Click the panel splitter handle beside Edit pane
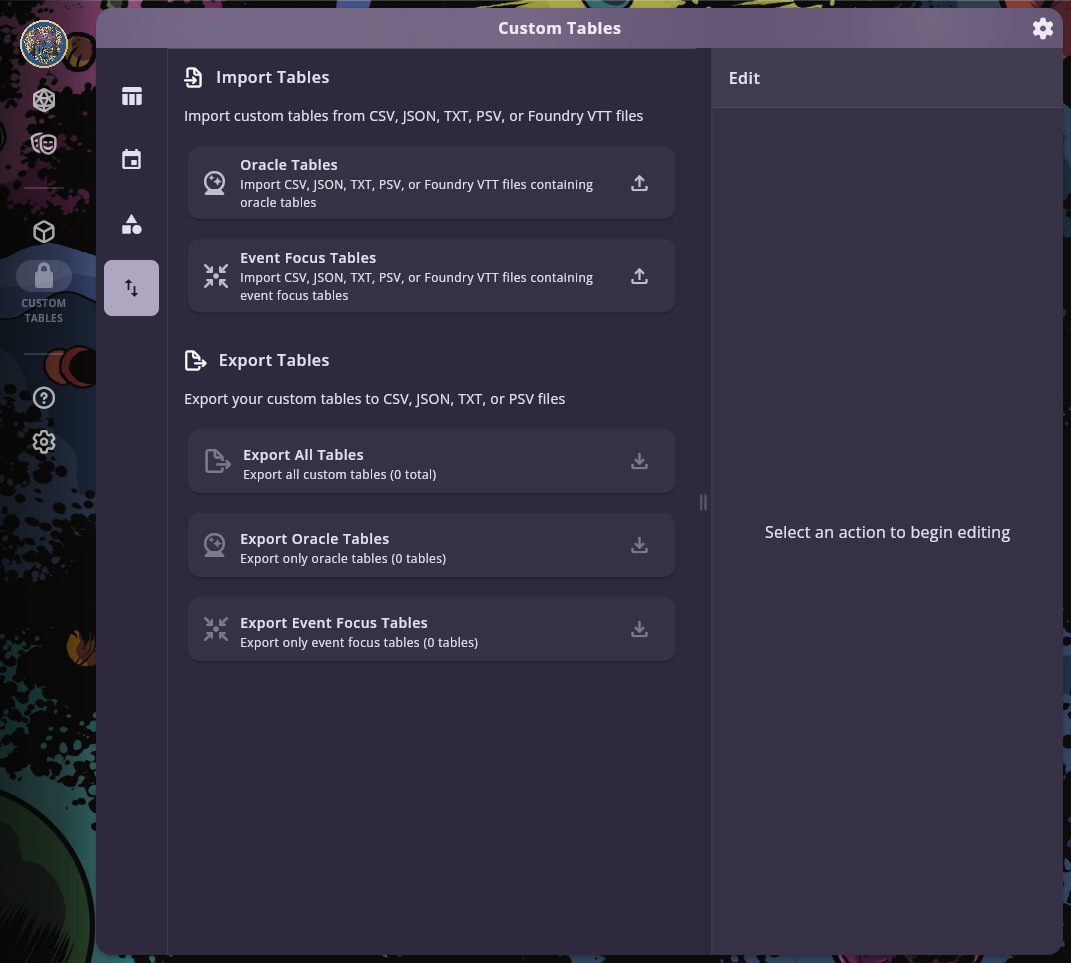Viewport: 1071px width, 963px height. [704, 502]
